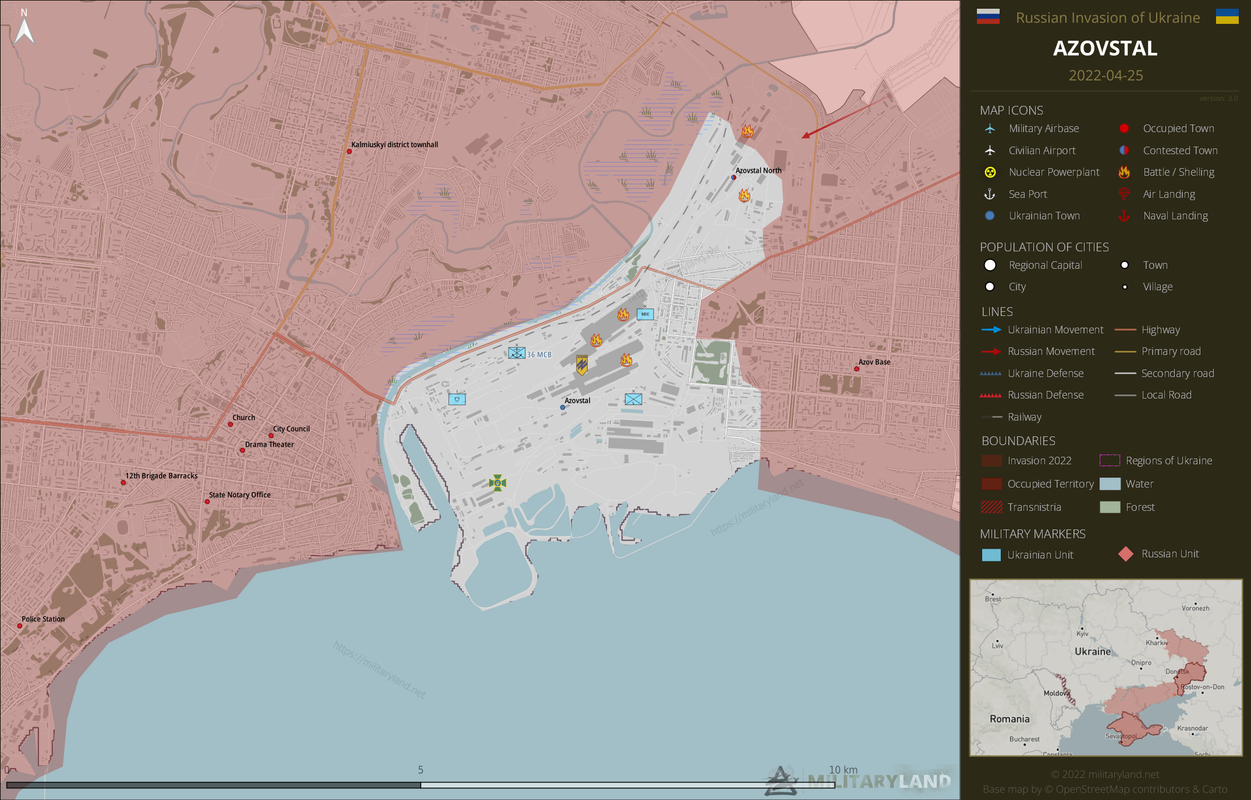Click the Occupied Territory color swatch
Image resolution: width=1251 pixels, height=800 pixels.
click(x=991, y=484)
